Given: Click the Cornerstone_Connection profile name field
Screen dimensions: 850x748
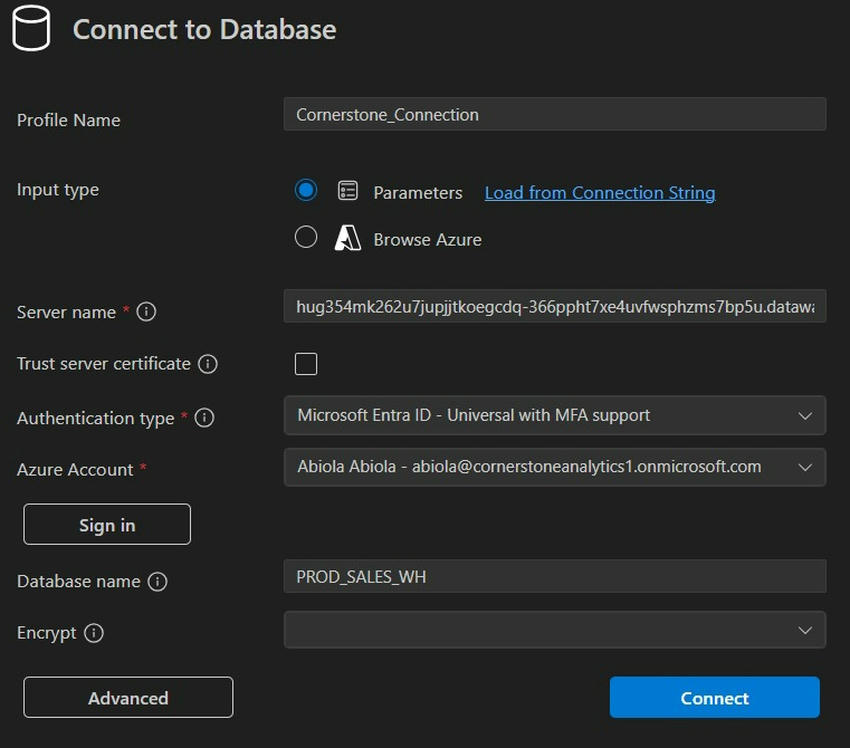Looking at the screenshot, I should pyautogui.click(x=555, y=114).
